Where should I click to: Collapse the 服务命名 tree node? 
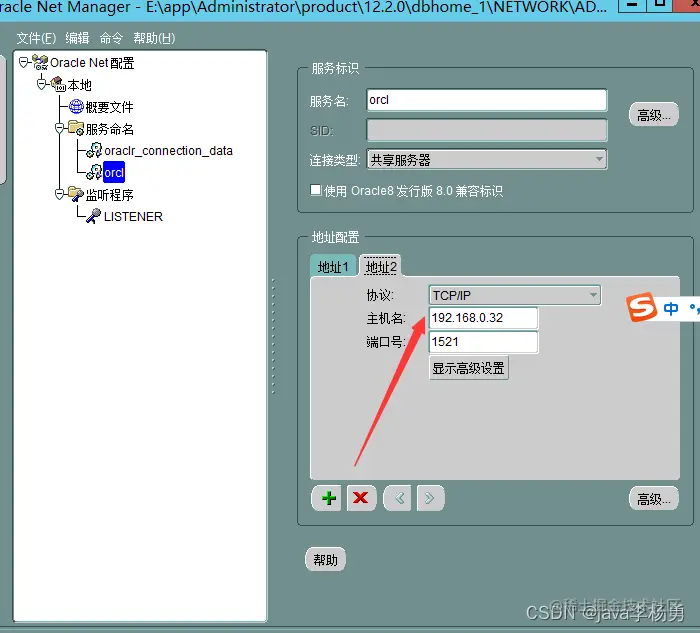[x=59, y=129]
